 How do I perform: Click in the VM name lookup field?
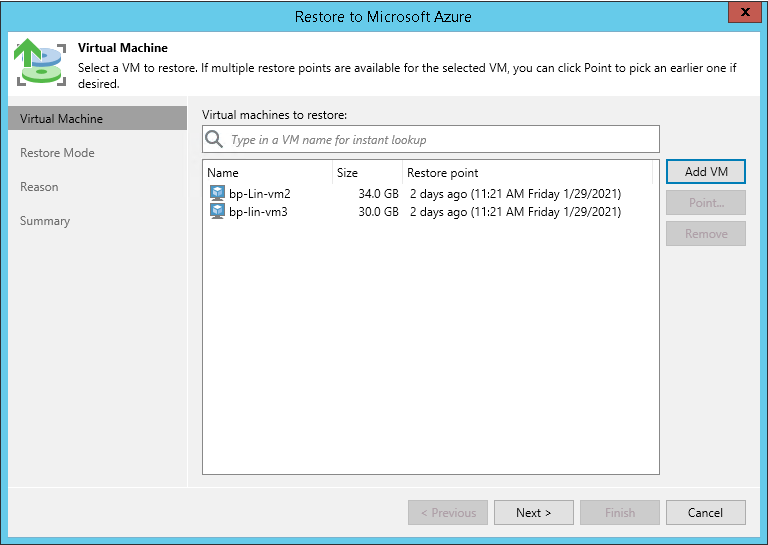click(431, 139)
